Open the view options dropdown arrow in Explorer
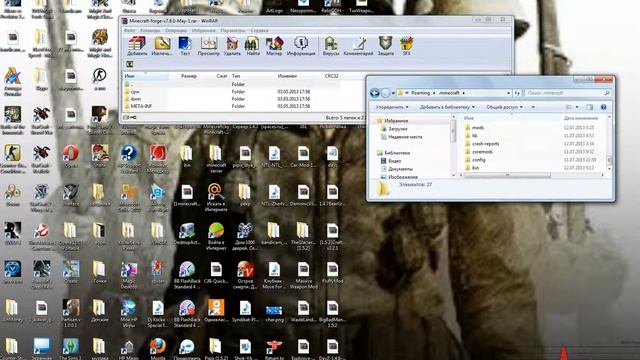640x360 pixels. click(x=577, y=107)
